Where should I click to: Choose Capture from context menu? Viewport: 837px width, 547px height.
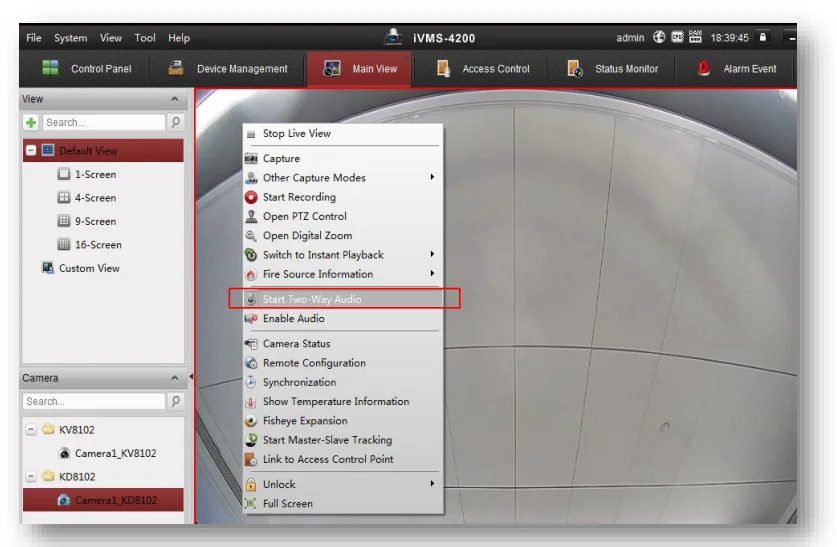(343, 158)
